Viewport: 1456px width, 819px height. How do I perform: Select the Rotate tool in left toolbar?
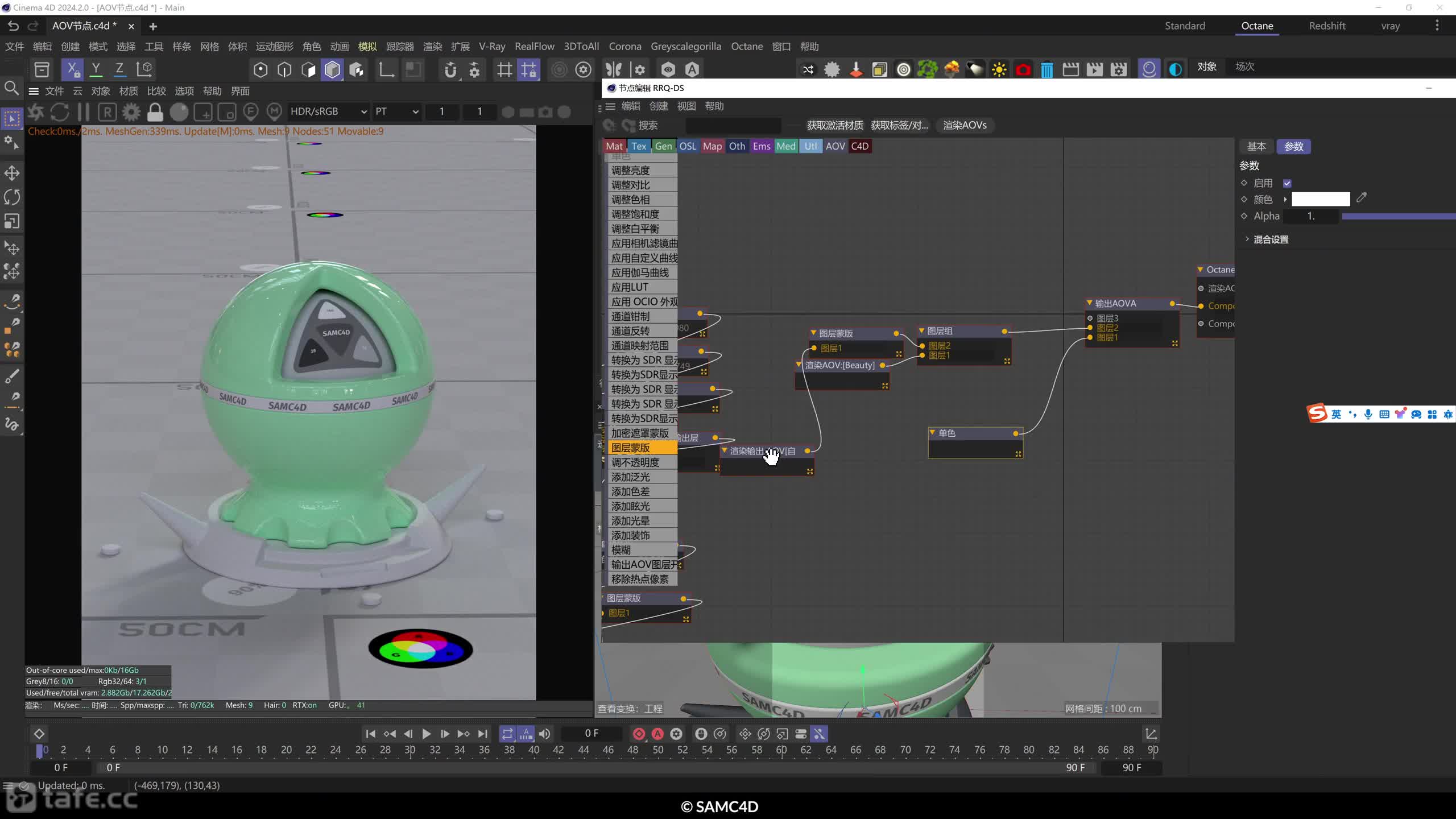(12, 197)
